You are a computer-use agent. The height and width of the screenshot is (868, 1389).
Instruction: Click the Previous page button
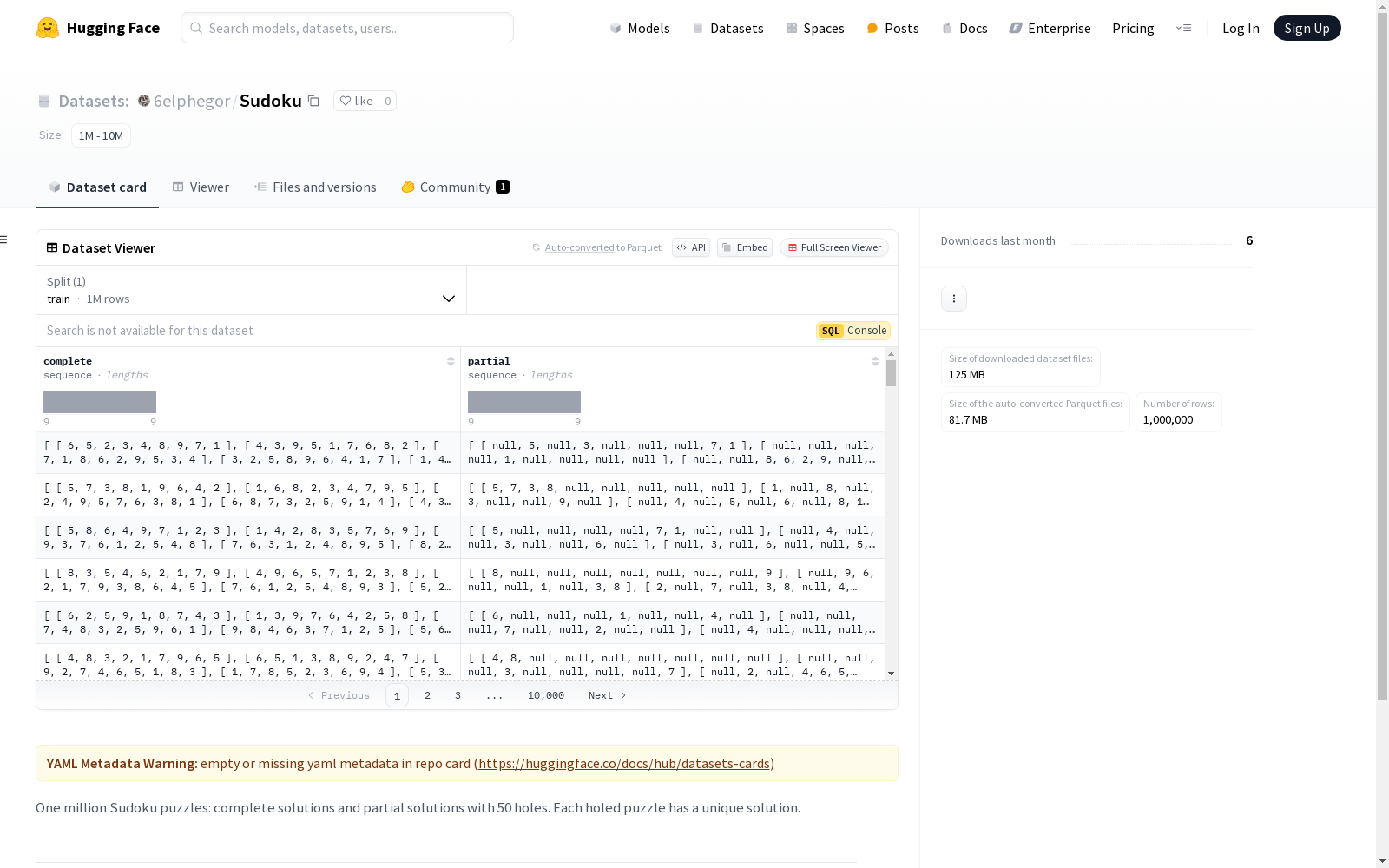click(x=339, y=695)
